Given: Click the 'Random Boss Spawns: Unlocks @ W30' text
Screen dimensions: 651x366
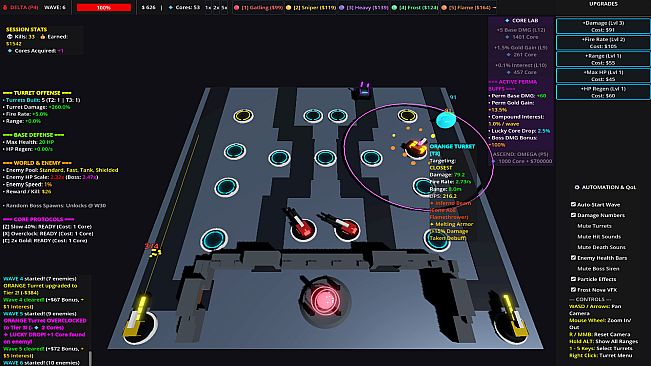Looking at the screenshot, I should pos(54,205).
